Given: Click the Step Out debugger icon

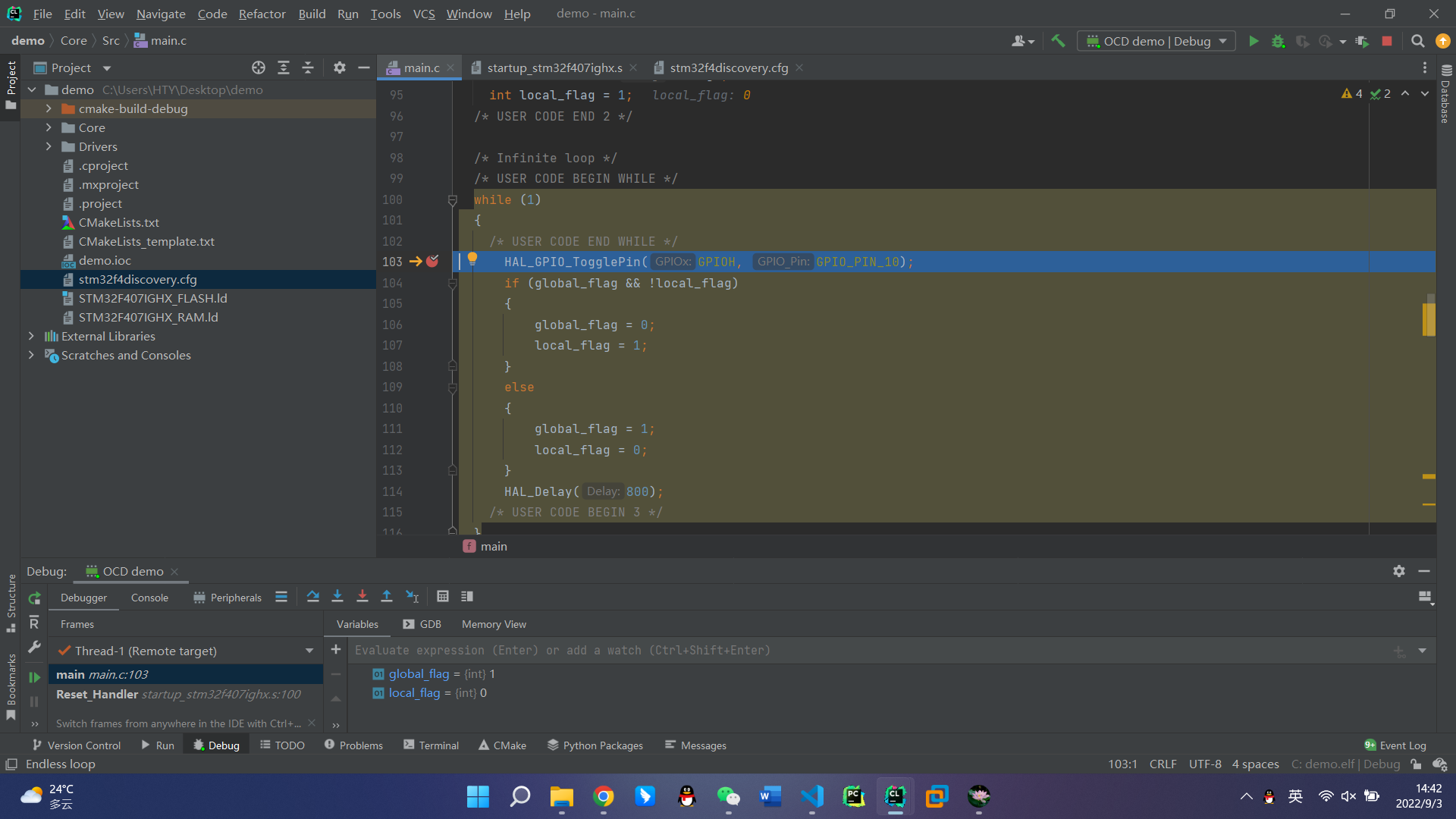Looking at the screenshot, I should (387, 597).
